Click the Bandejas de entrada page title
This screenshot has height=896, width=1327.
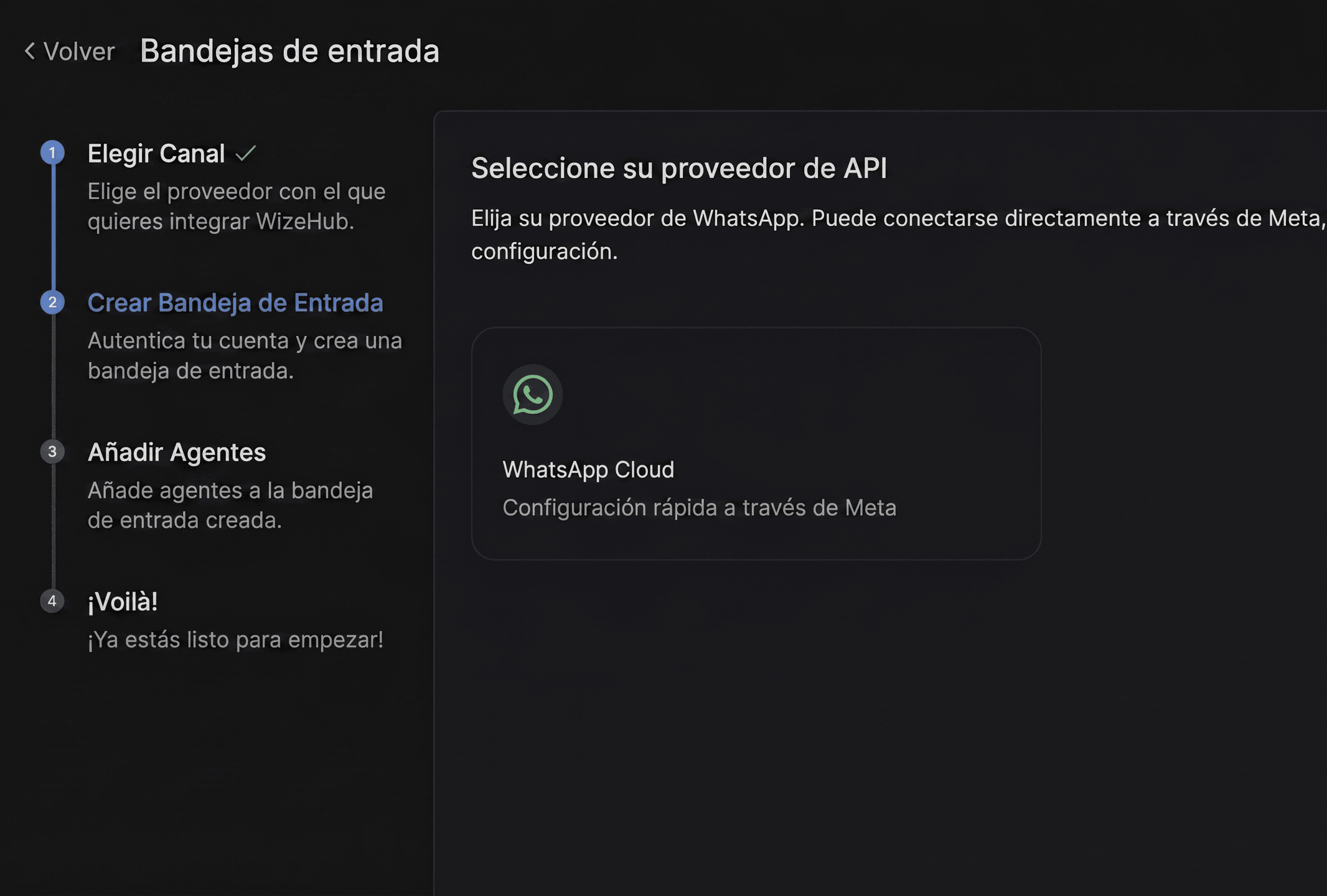290,51
